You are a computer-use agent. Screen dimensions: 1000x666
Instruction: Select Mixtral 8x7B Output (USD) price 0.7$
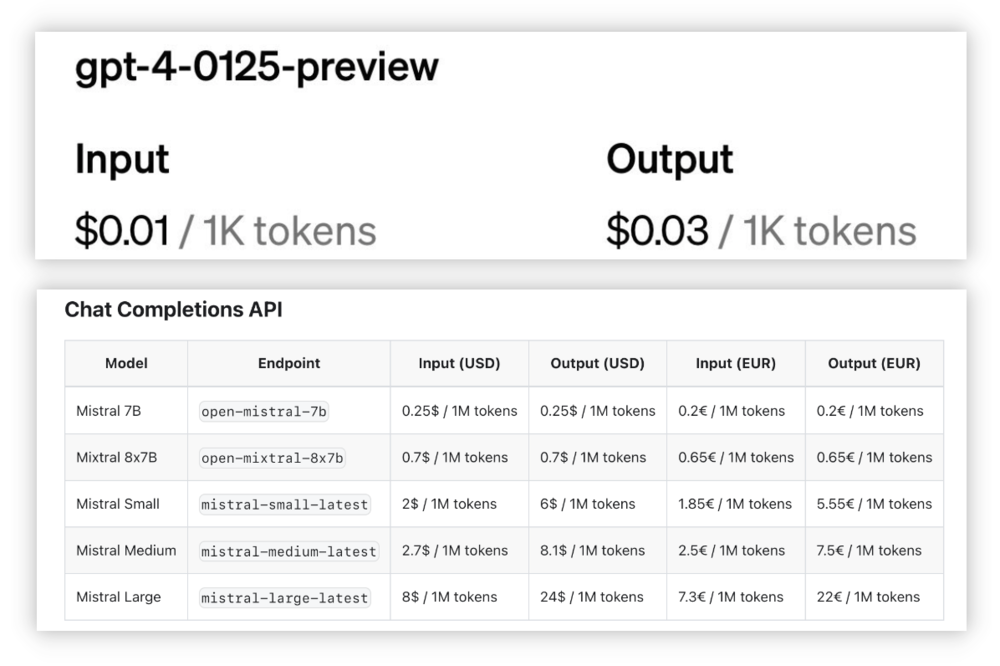click(x=593, y=457)
